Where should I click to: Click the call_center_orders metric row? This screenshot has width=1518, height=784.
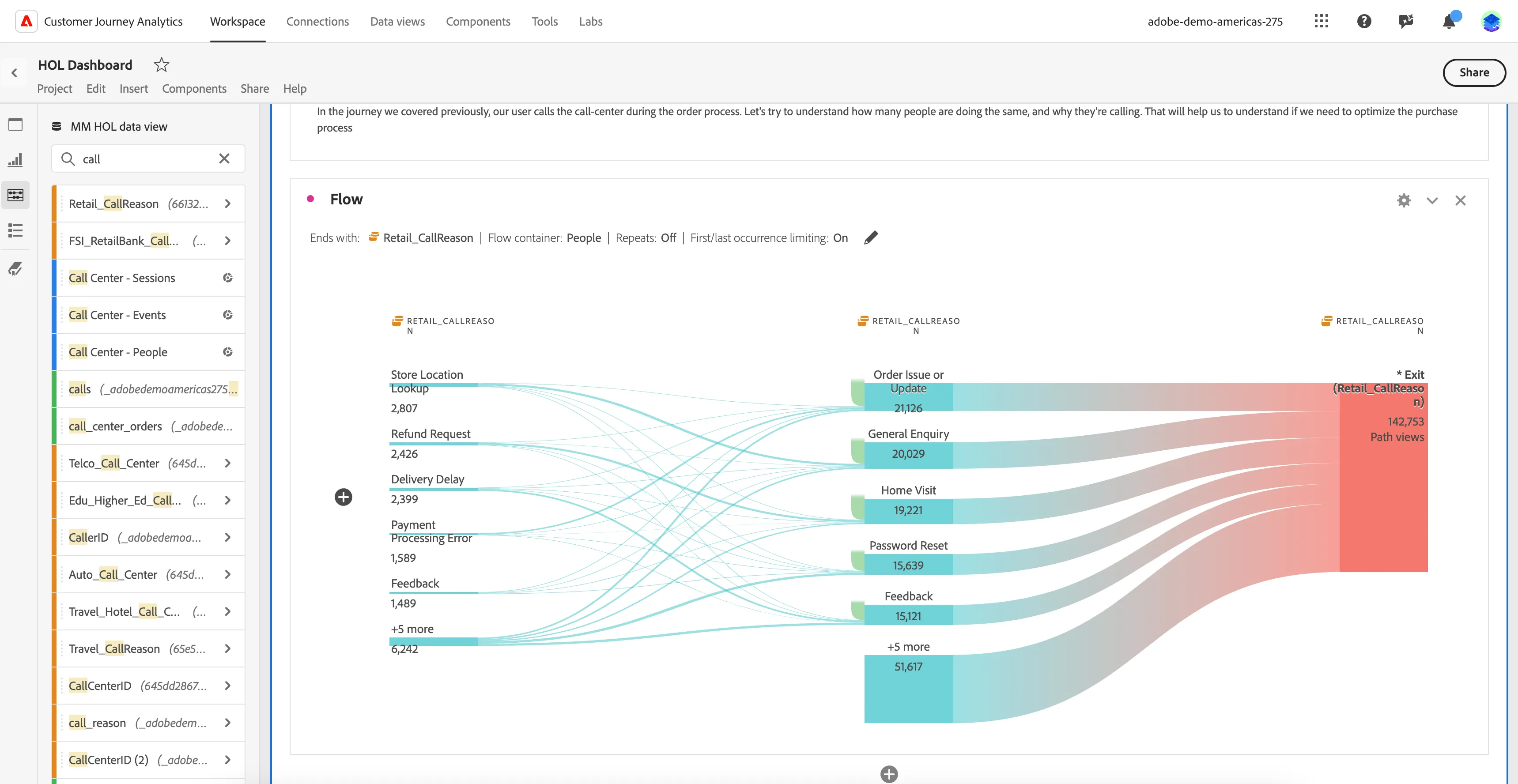[x=148, y=426]
